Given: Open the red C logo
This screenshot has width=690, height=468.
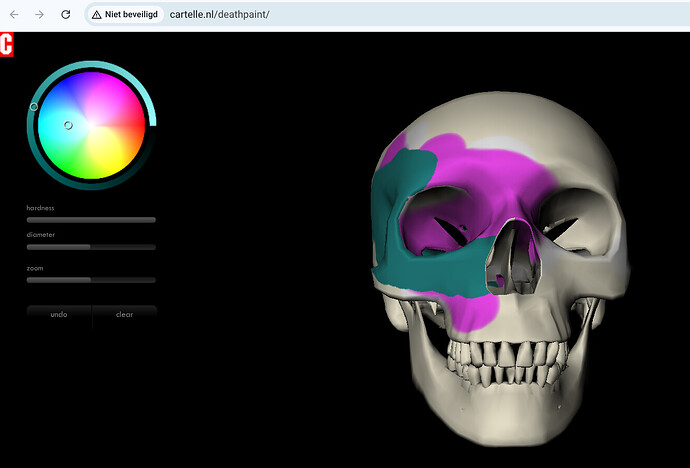Looking at the screenshot, I should pyautogui.click(x=6, y=45).
